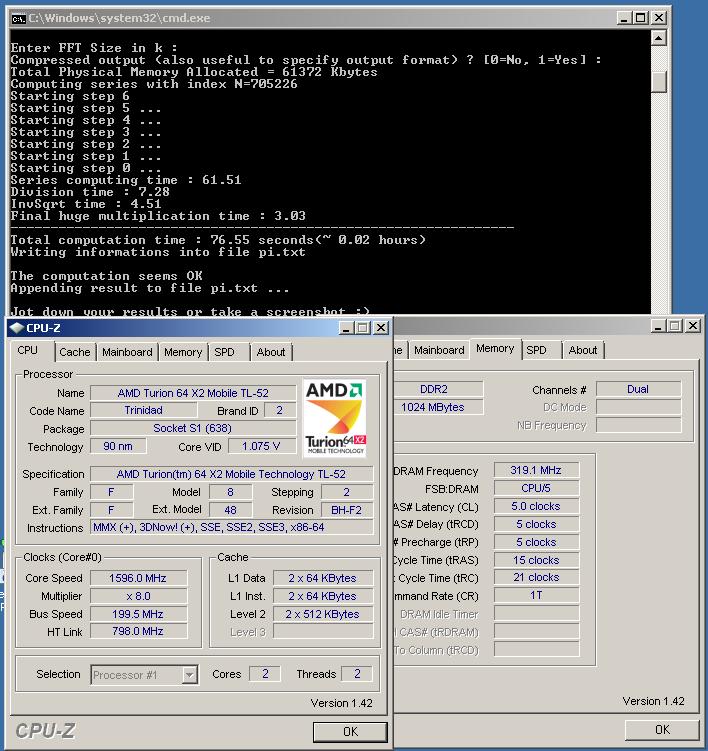Click the CAS# Latency value 5.0 clocks
The width and height of the screenshot is (708, 751).
tap(536, 506)
